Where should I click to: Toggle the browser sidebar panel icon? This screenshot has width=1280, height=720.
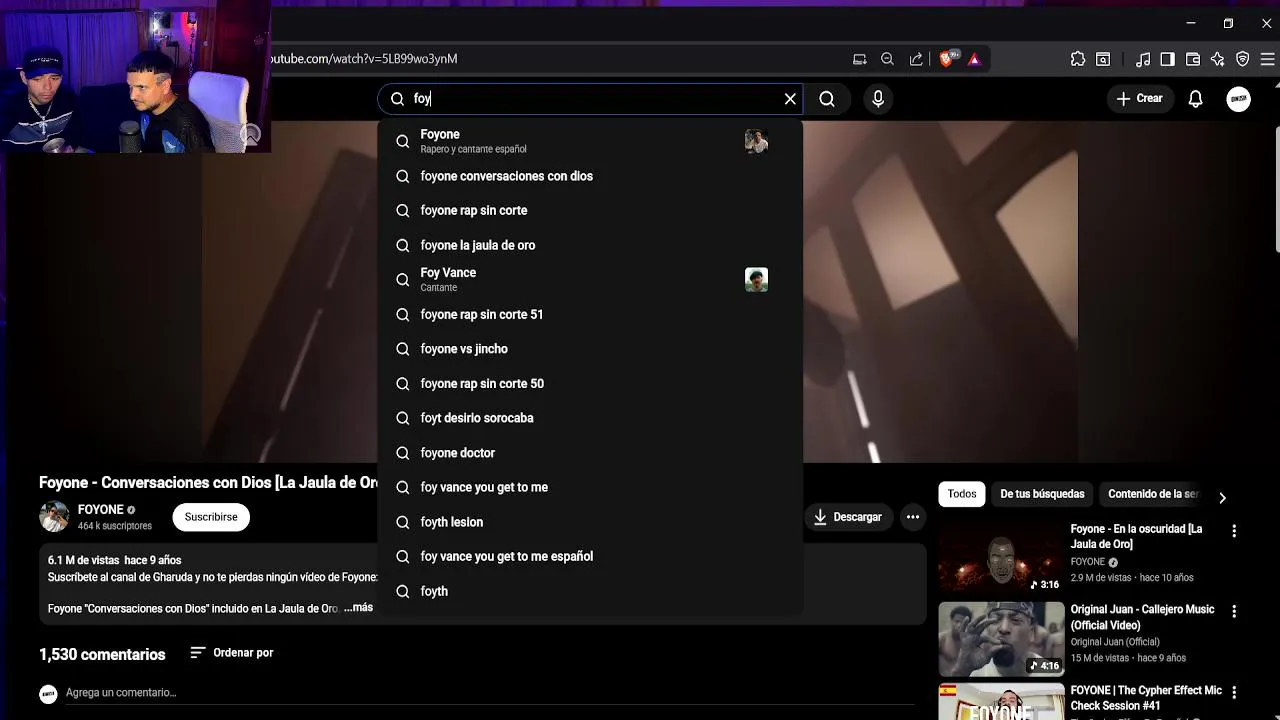(1167, 59)
